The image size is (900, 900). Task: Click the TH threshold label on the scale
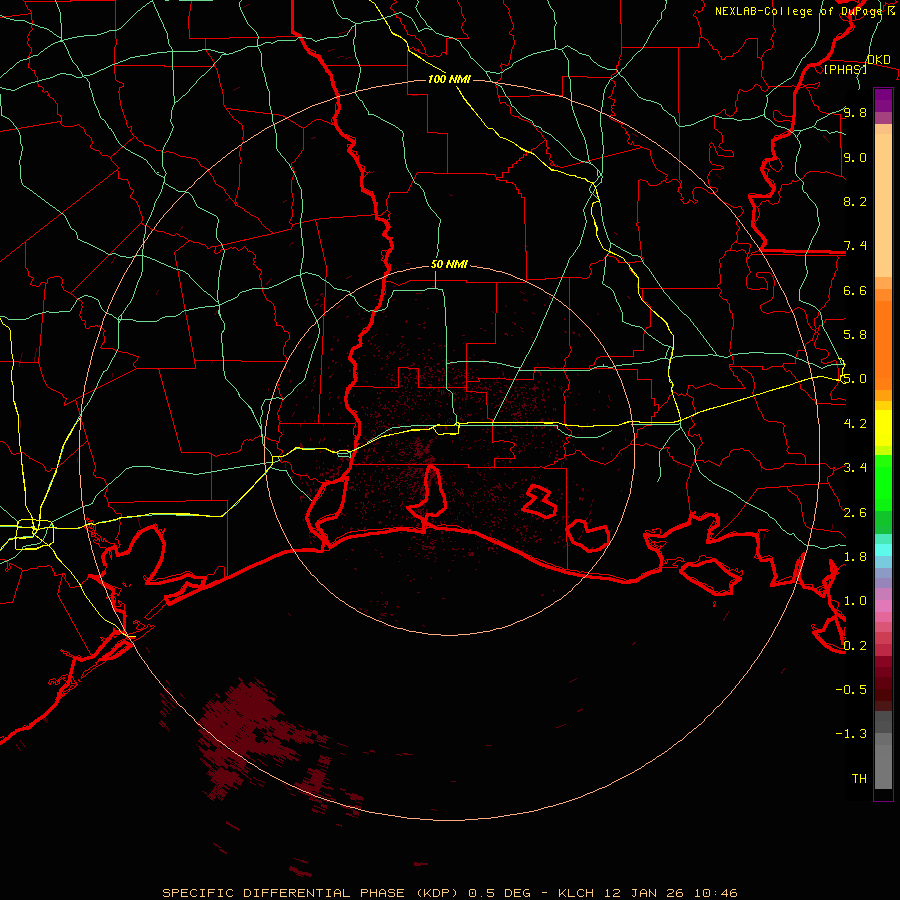click(859, 779)
